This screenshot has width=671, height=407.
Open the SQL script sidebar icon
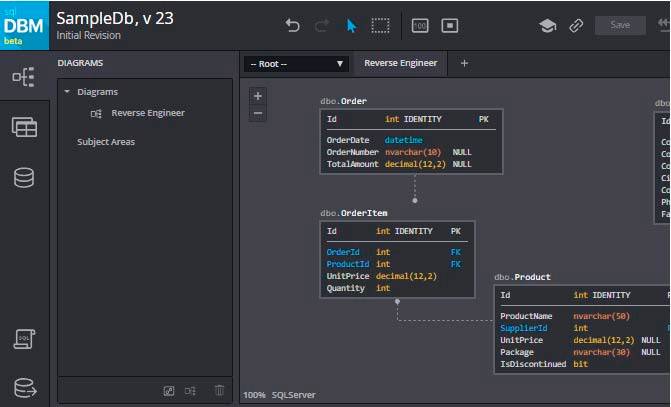tap(24, 339)
